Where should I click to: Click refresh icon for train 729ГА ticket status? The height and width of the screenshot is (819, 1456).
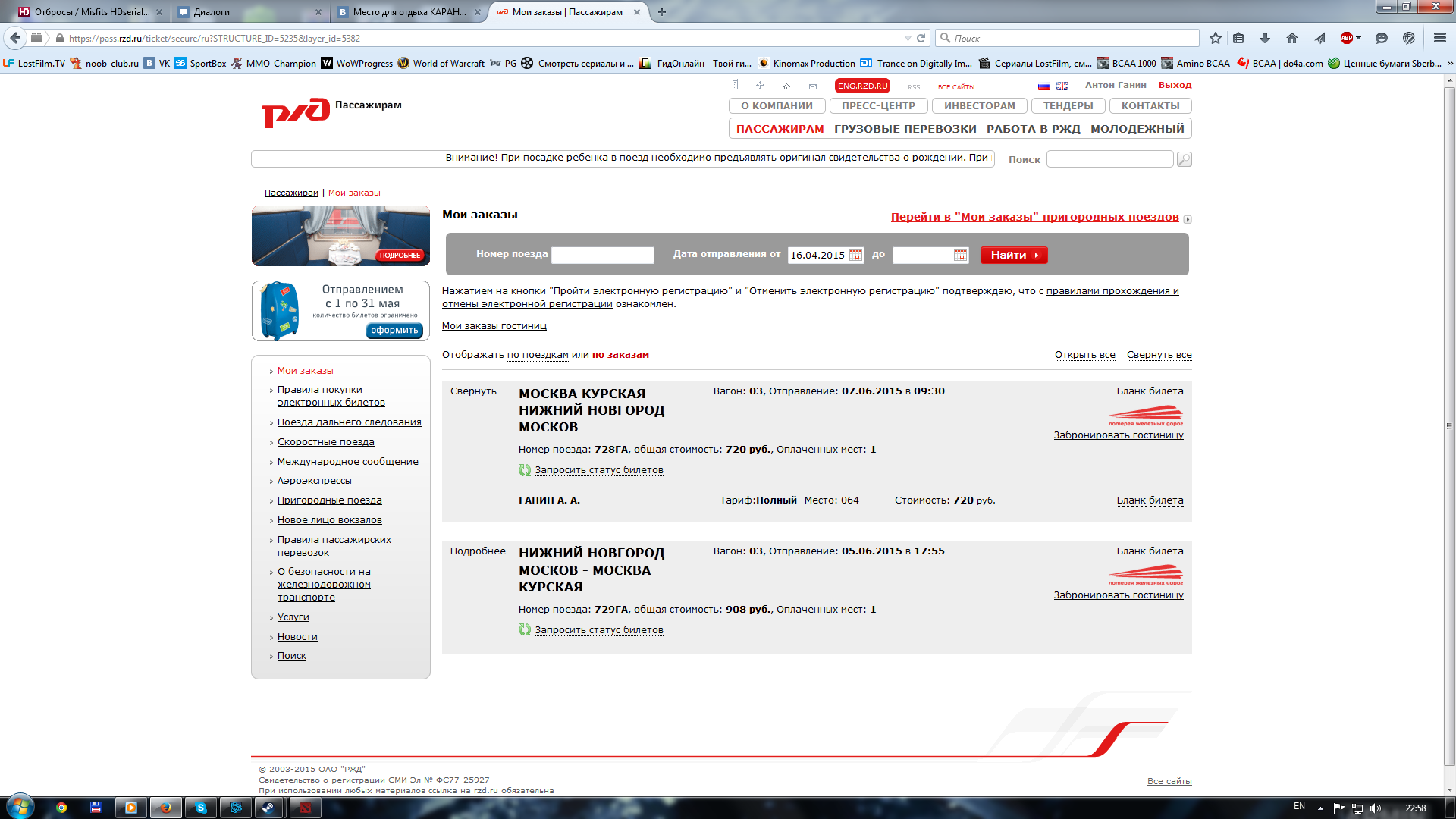click(x=525, y=629)
